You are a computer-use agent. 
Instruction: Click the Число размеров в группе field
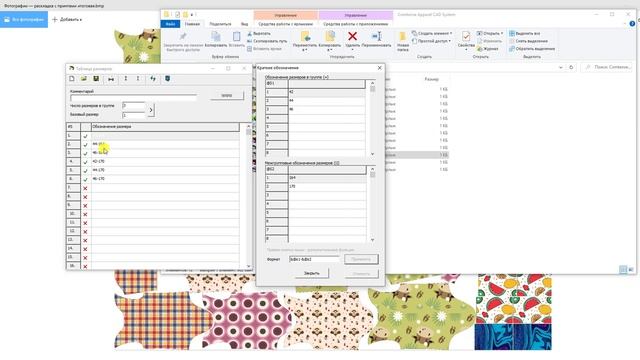coord(133,106)
